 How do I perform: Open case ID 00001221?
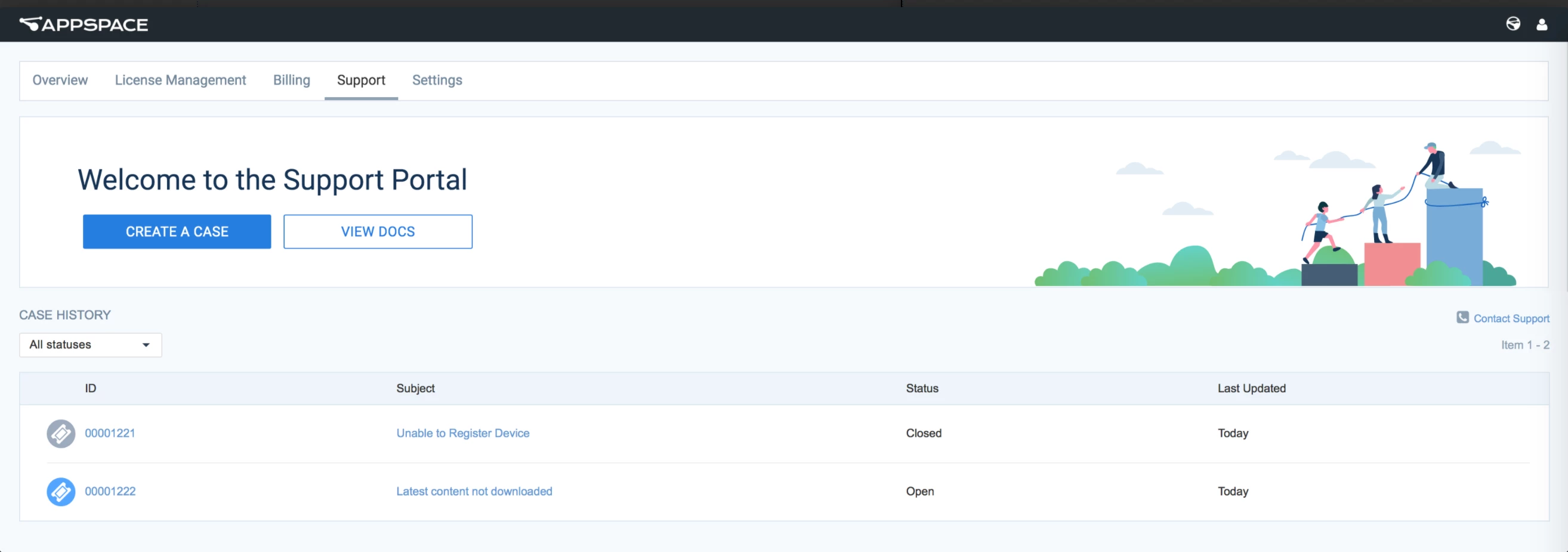[x=110, y=433]
